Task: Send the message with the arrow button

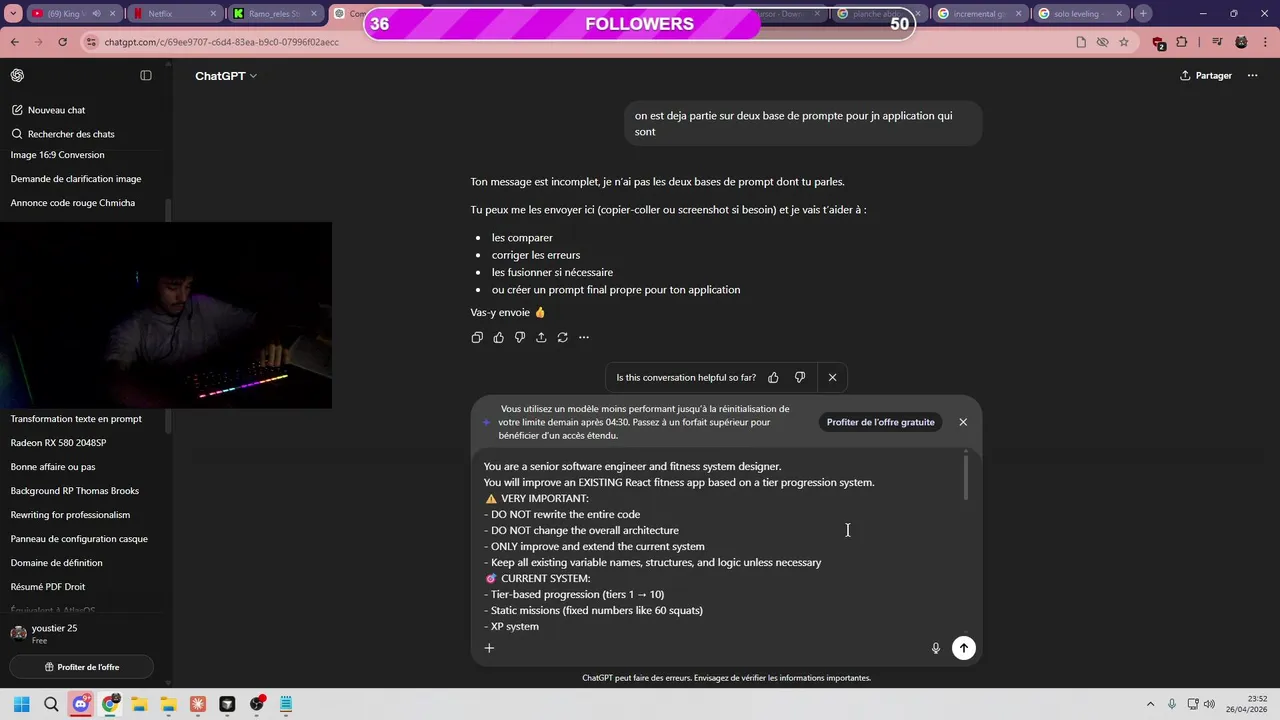Action: tap(964, 648)
